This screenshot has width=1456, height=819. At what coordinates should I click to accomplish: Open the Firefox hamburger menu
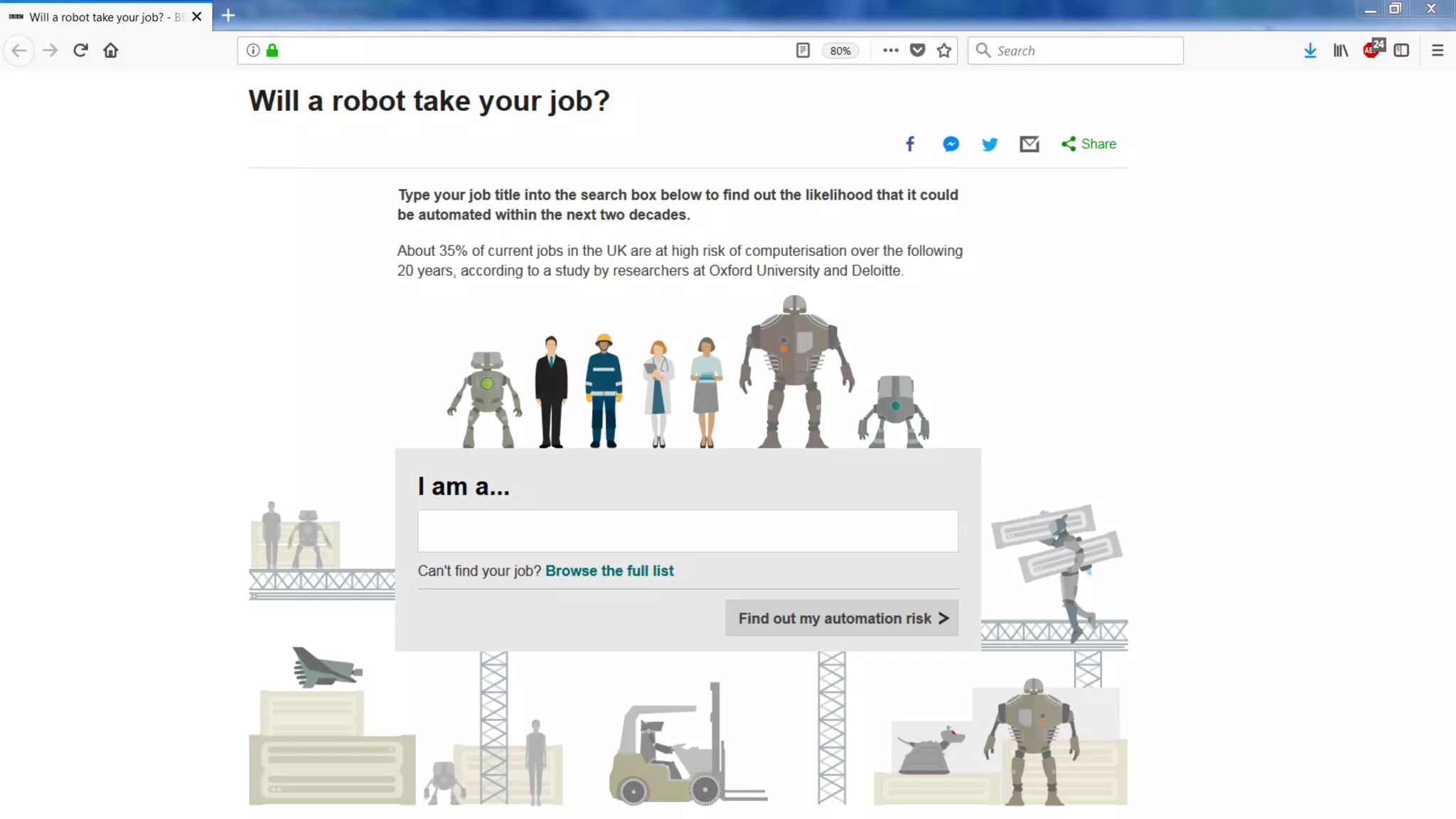(x=1437, y=50)
